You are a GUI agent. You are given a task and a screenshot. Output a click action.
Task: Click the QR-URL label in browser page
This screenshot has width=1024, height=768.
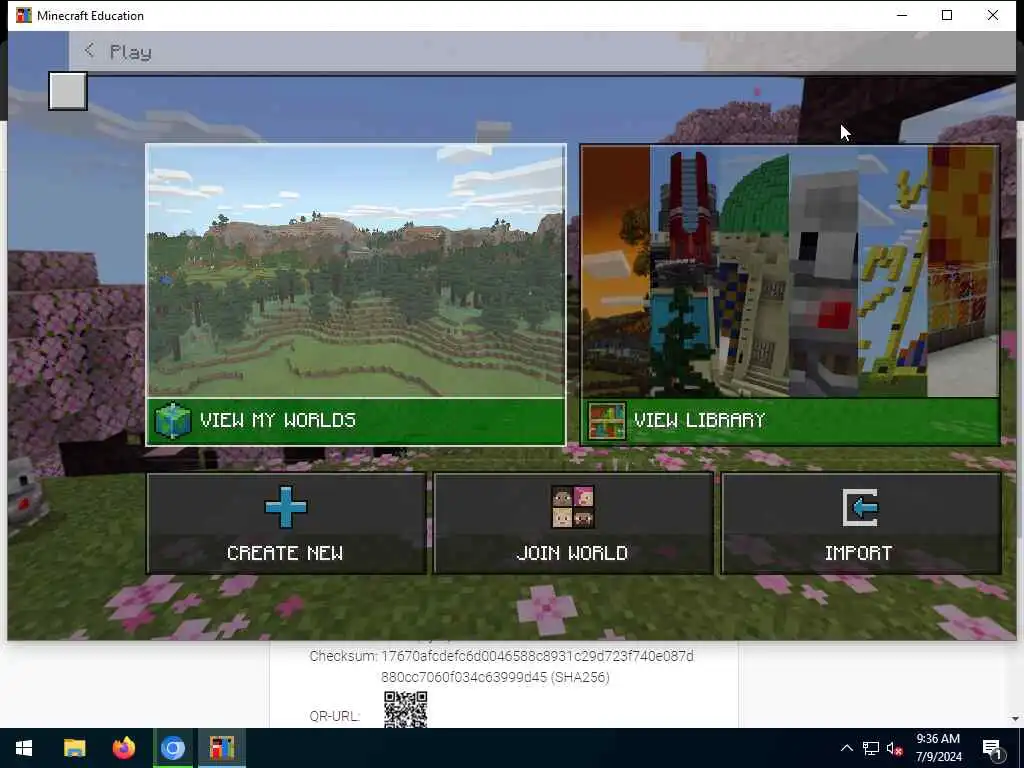pos(334,716)
